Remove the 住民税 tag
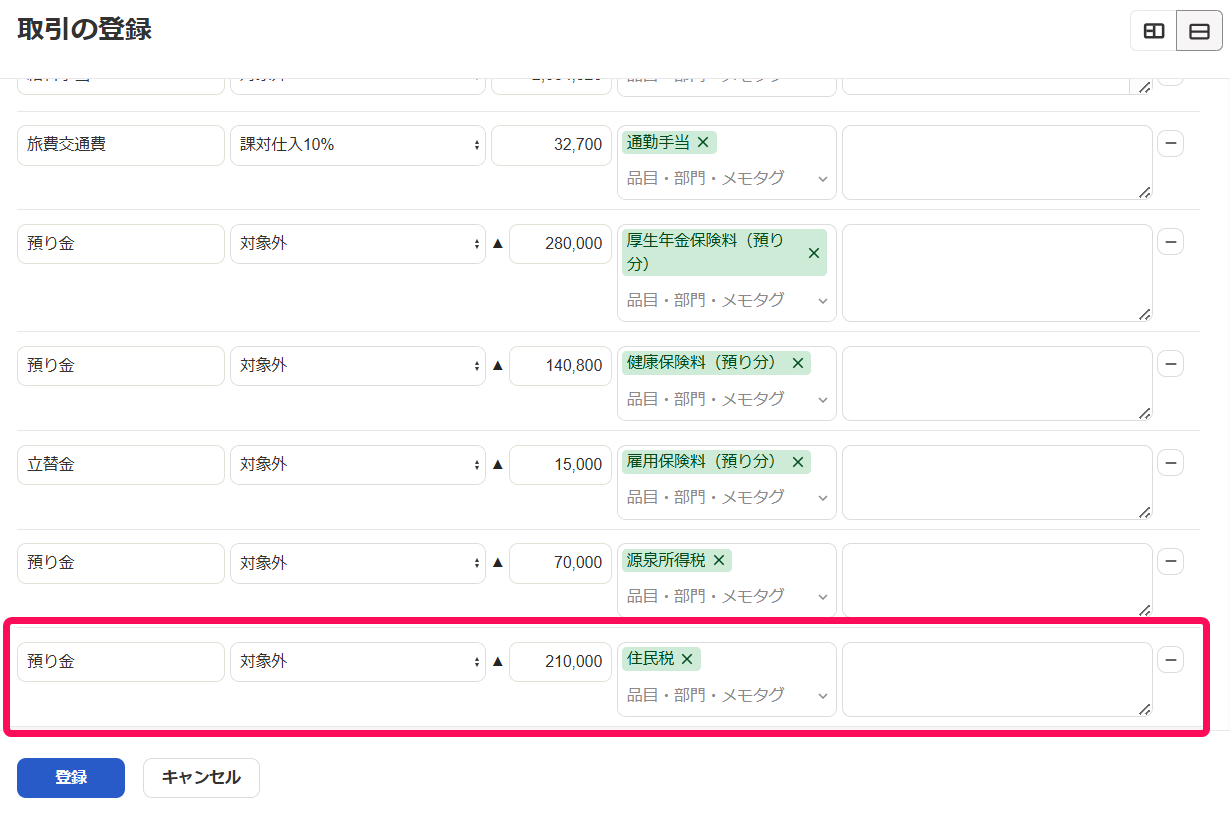The height and width of the screenshot is (813, 1230). (687, 659)
